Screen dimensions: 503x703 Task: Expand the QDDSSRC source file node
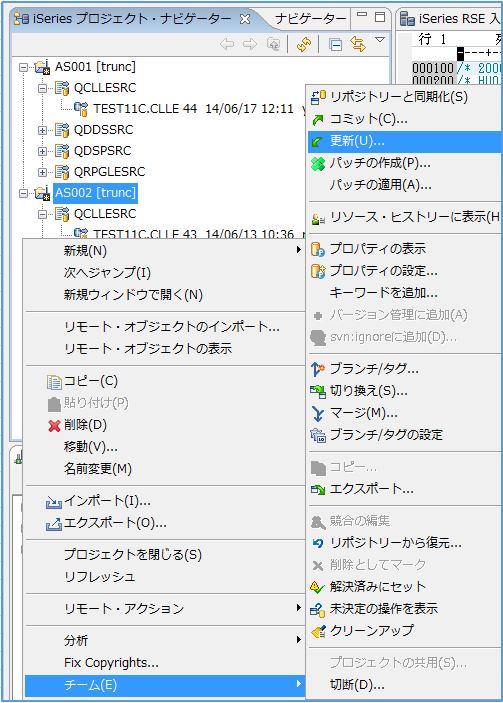tap(43, 130)
